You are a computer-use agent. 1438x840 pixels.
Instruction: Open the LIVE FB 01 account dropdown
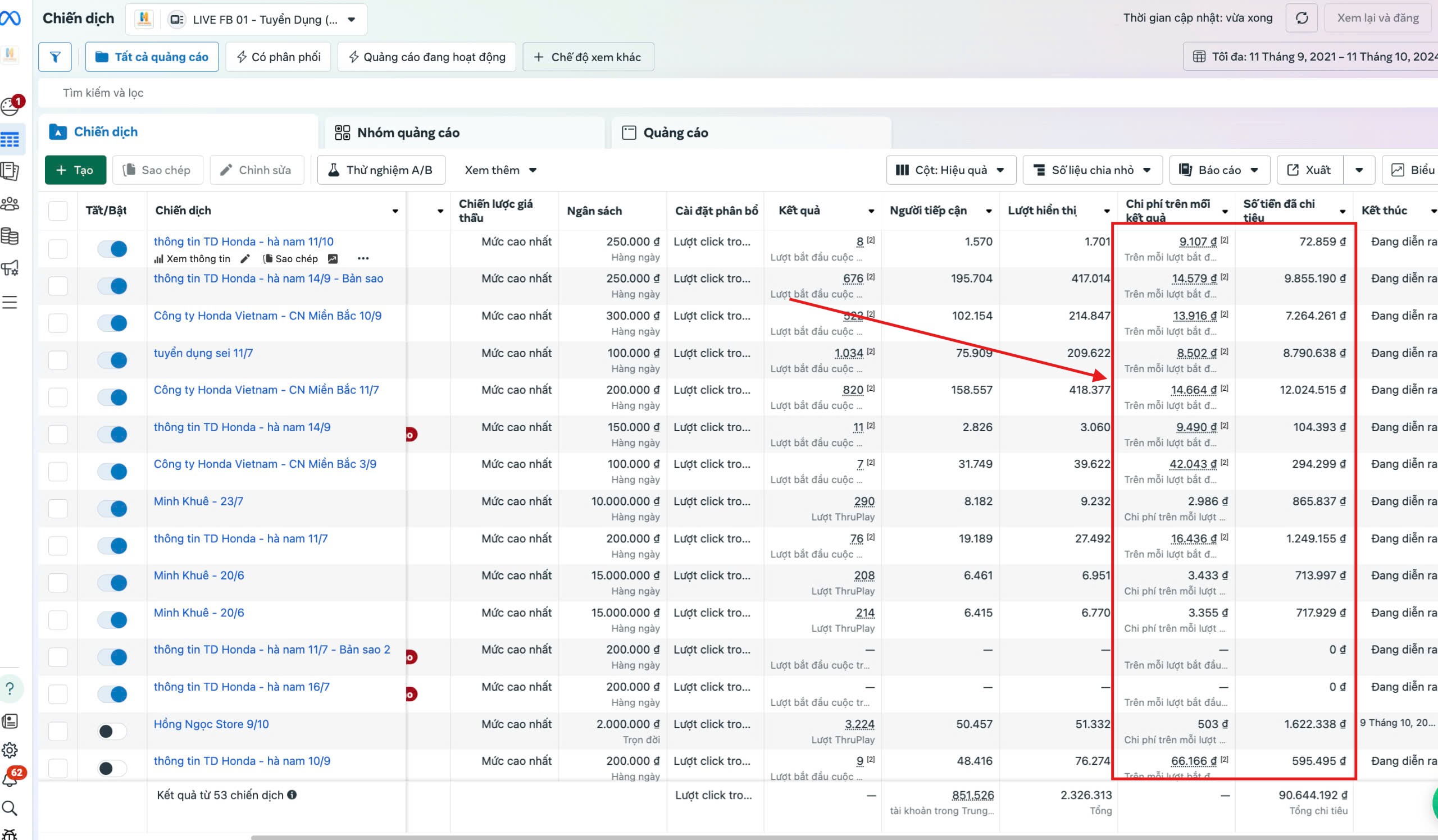(x=246, y=20)
